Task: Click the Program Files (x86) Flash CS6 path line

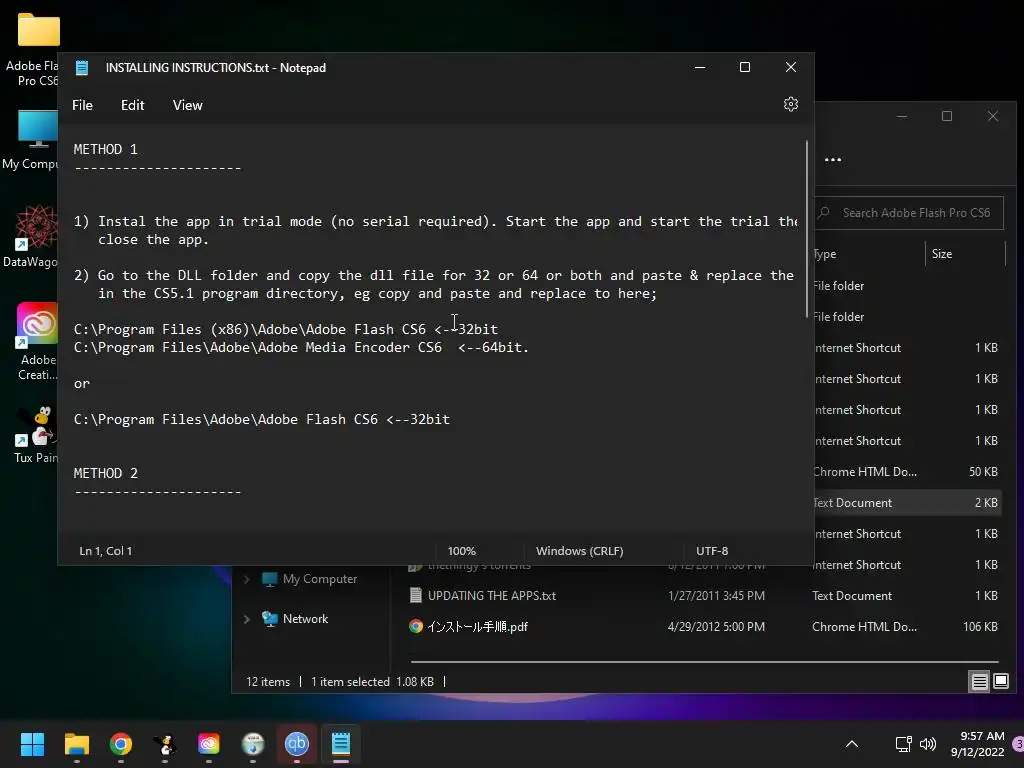Action: click(x=285, y=329)
